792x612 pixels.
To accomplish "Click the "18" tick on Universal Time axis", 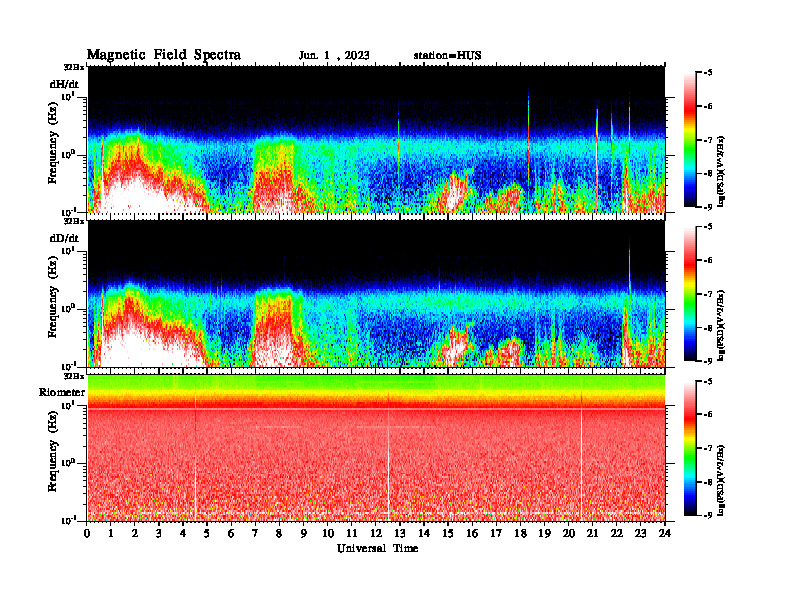I will 520,534.
